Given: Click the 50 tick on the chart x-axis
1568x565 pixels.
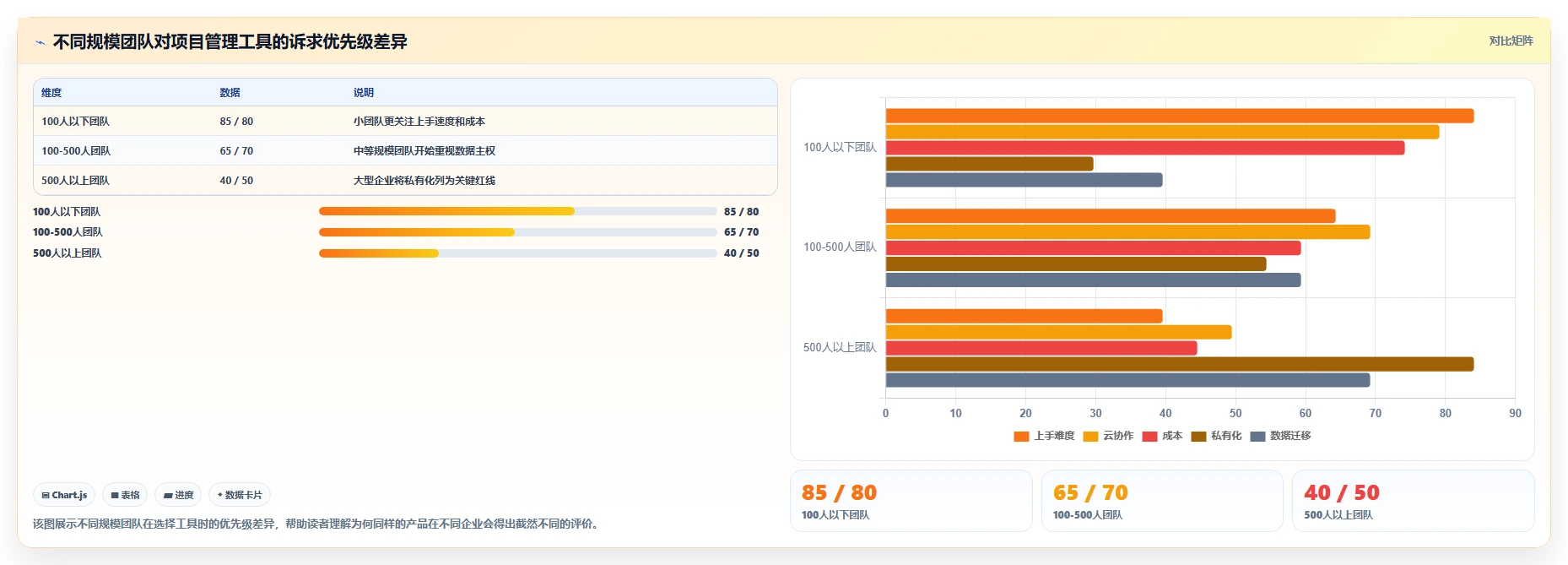Looking at the screenshot, I should (1235, 413).
